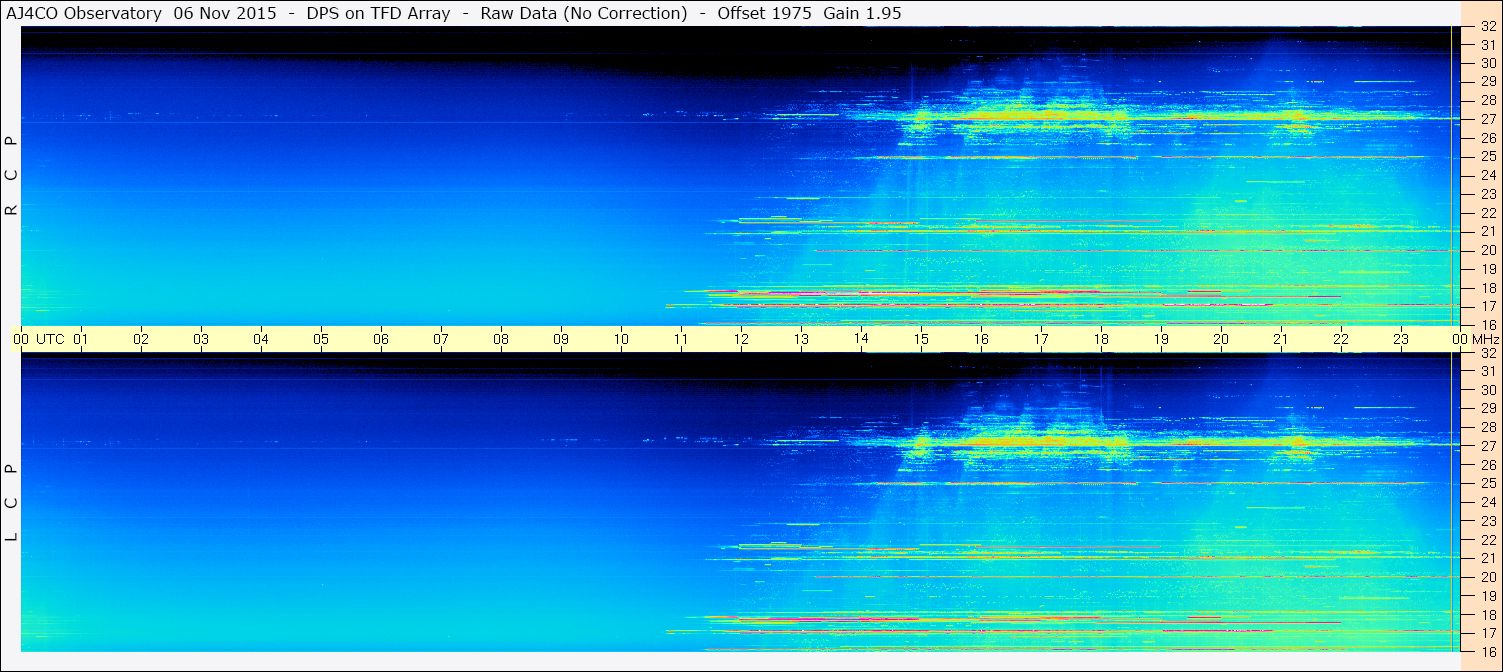Screen dimensions: 1503x672
Task: Select the 20 MHz label in LCP panel
Action: tap(1488, 577)
